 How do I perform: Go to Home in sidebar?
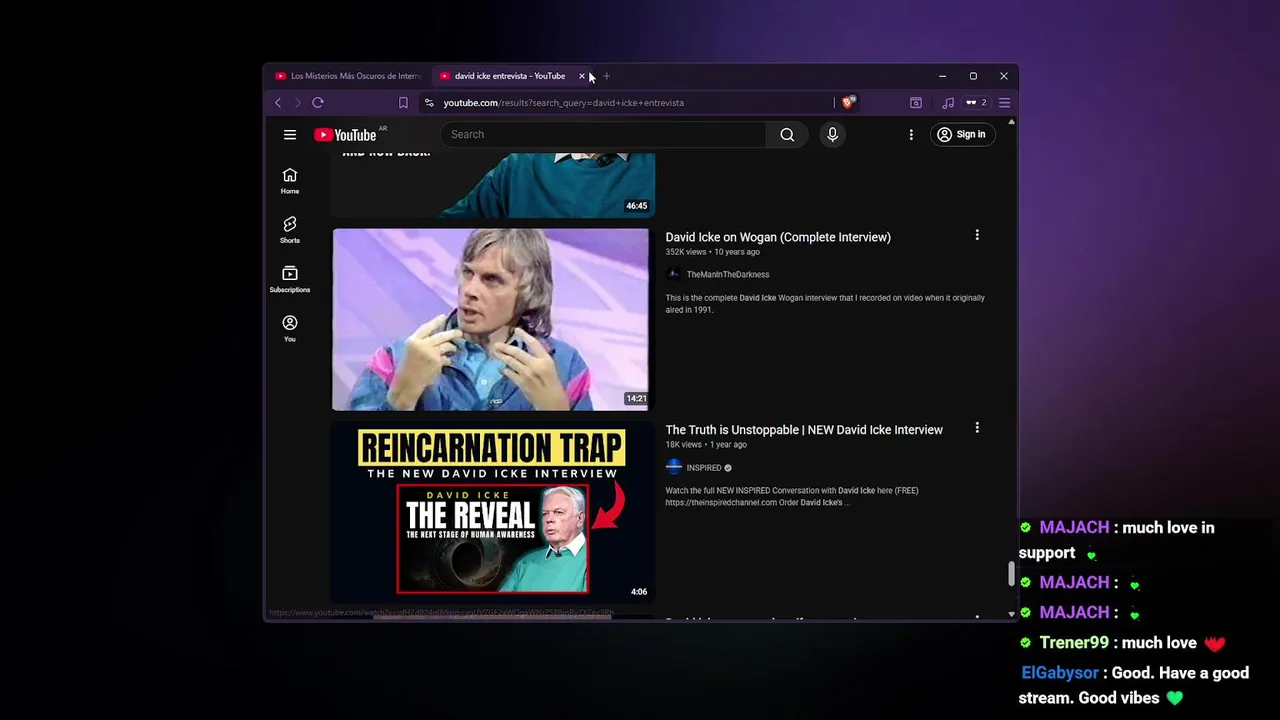click(x=290, y=181)
